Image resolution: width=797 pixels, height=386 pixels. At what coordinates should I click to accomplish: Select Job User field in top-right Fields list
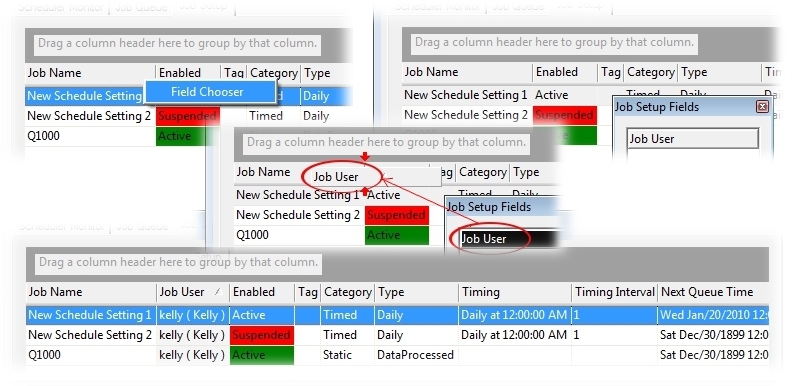[x=693, y=139]
